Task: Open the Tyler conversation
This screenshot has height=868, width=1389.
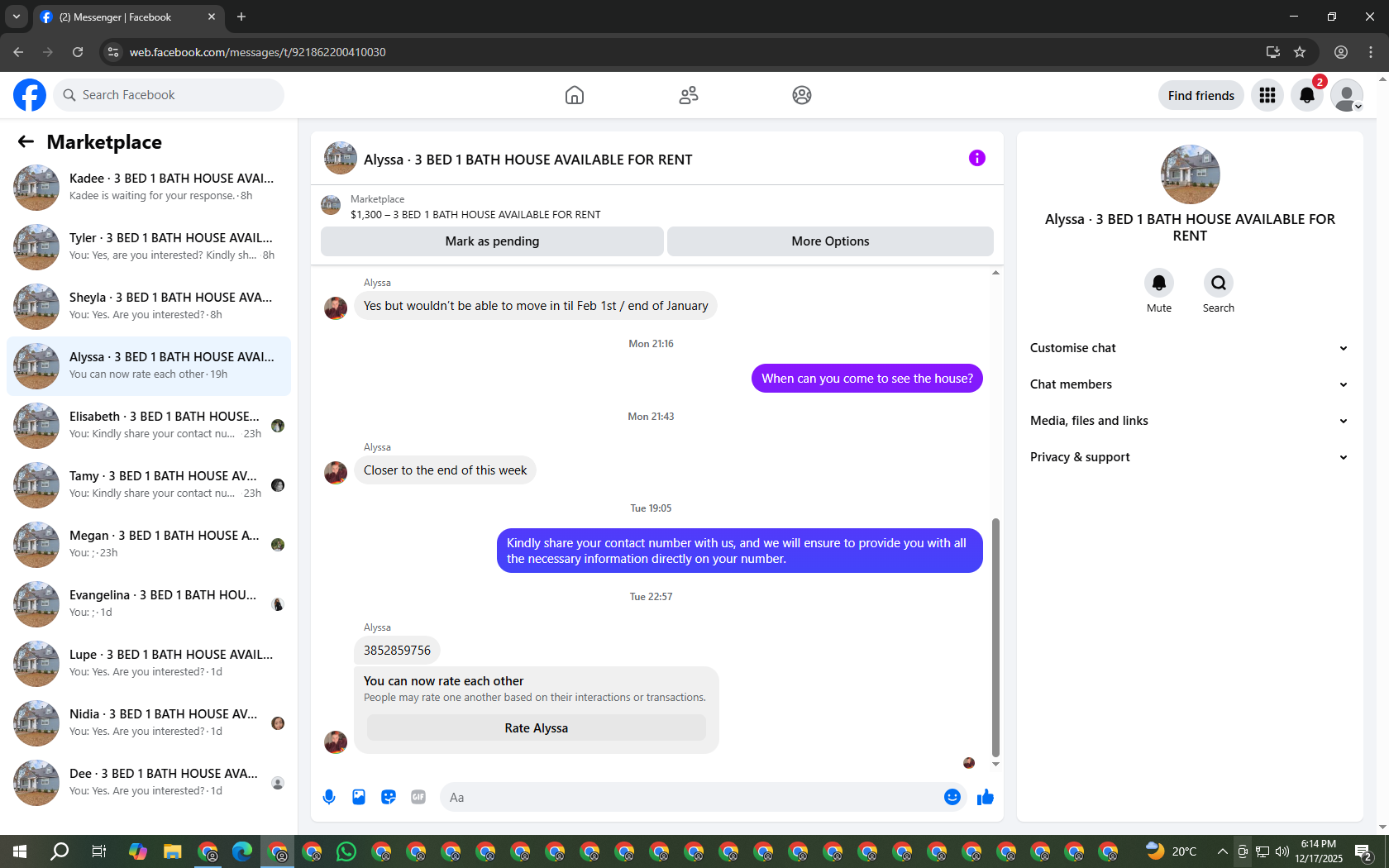Action: 149,246
